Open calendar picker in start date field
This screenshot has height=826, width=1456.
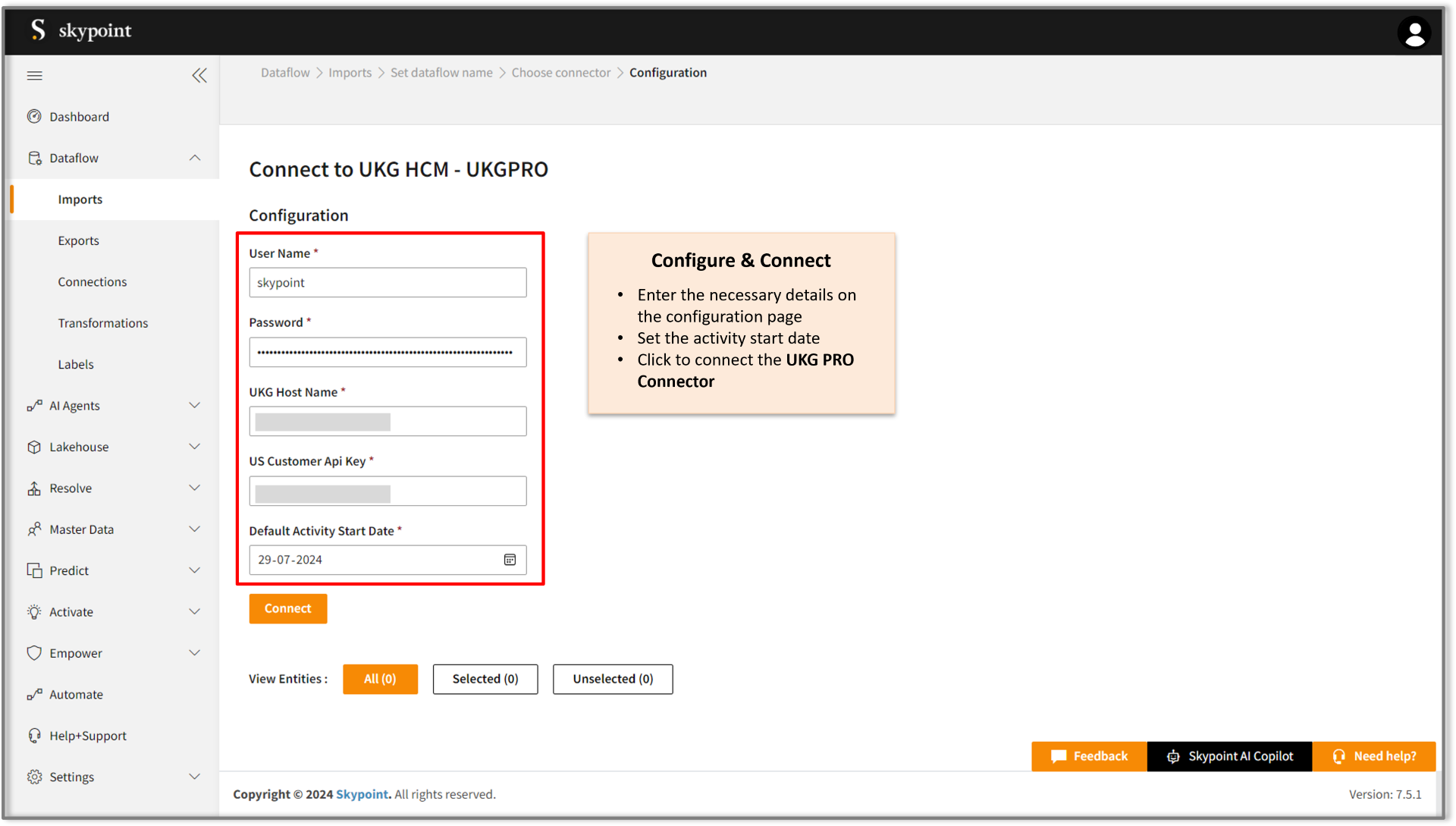tap(510, 560)
